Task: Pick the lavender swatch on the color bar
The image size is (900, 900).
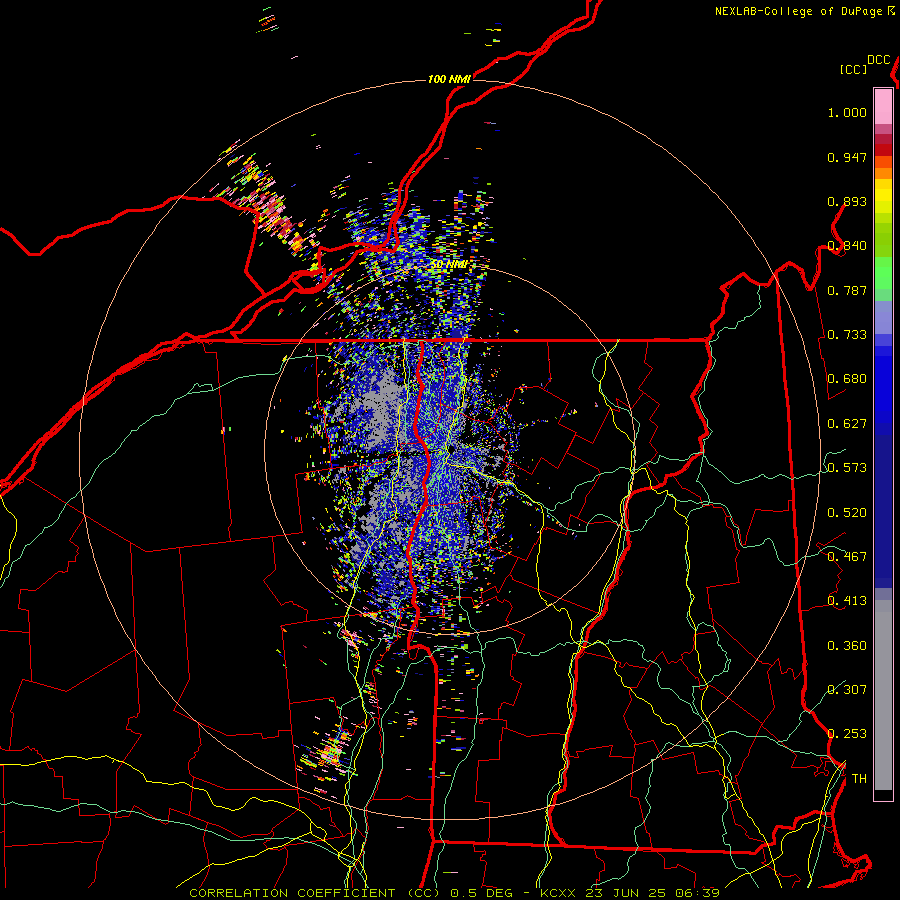Action: point(883,317)
